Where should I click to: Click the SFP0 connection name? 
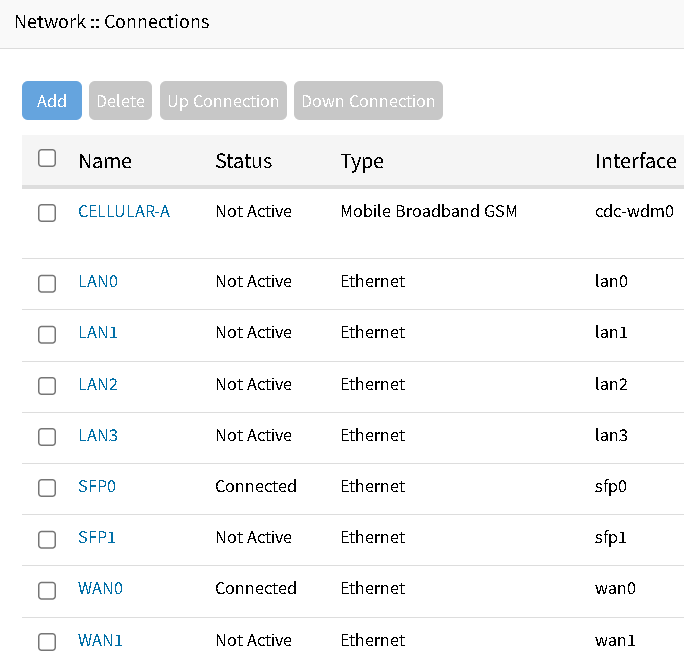(97, 486)
